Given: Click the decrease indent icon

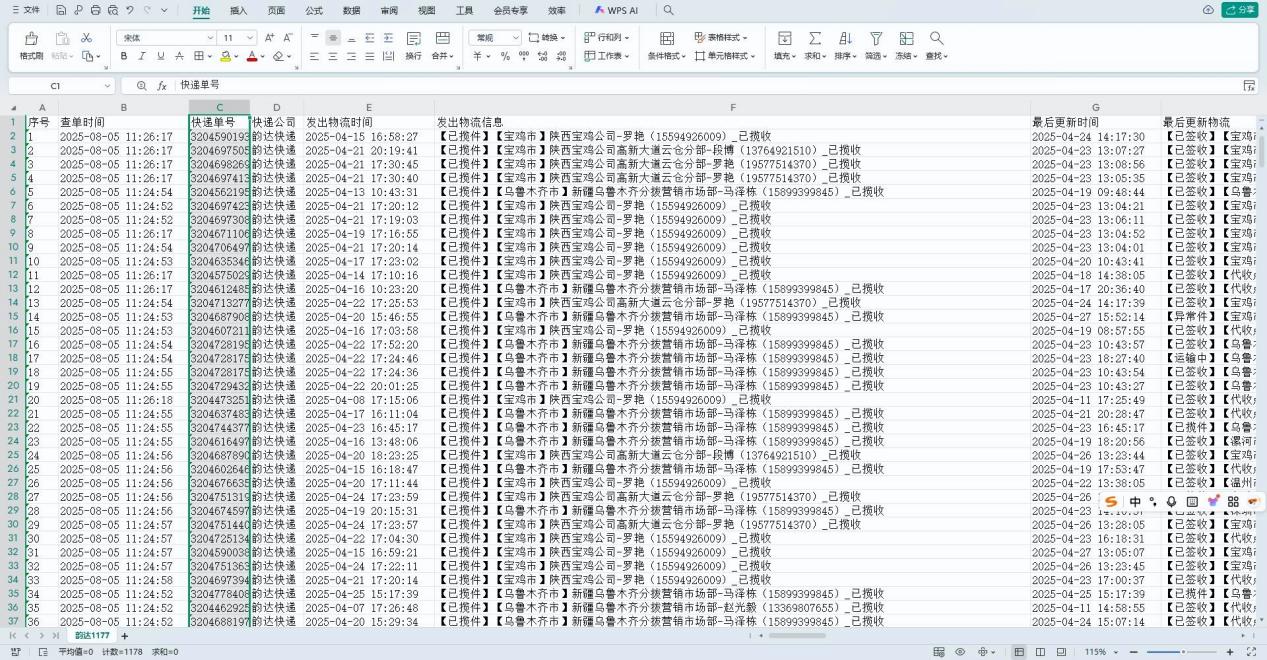Looking at the screenshot, I should (x=369, y=37).
